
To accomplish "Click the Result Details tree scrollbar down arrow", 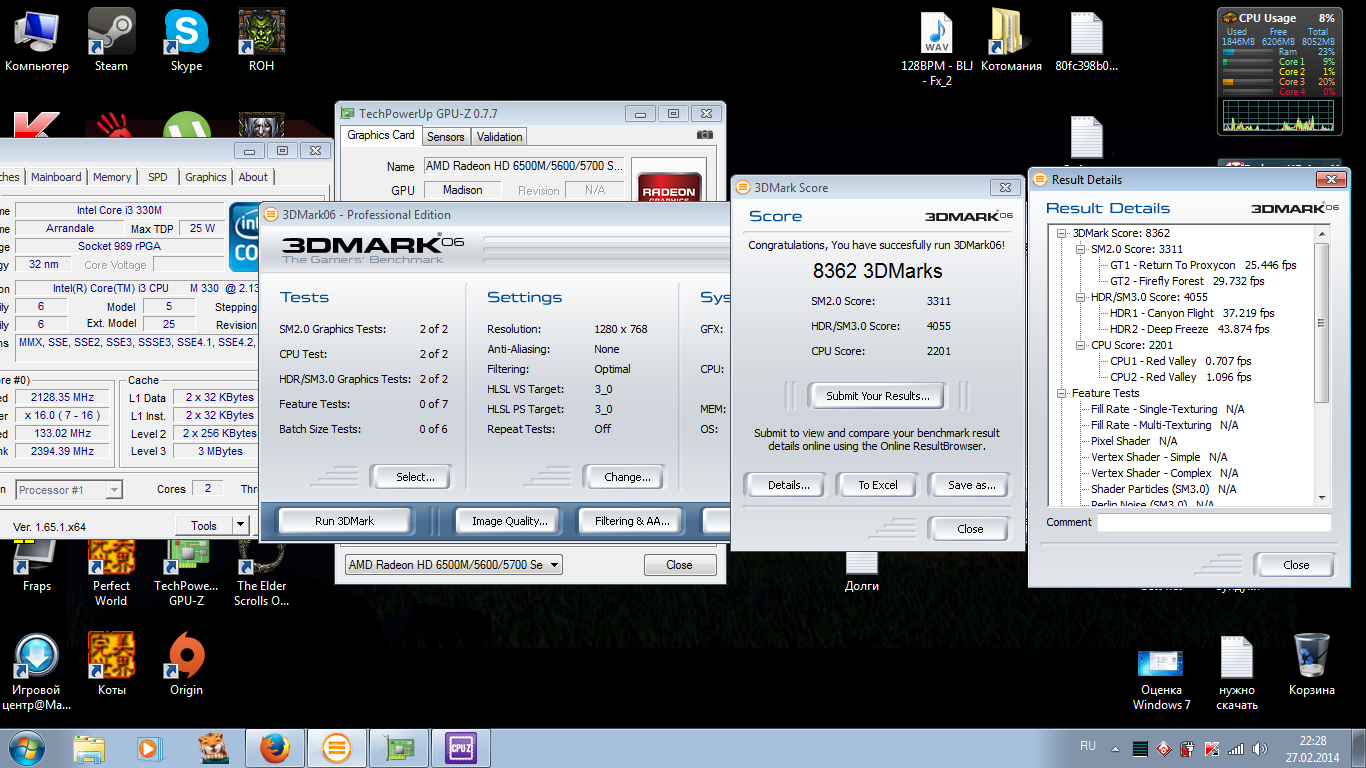I will coord(1322,497).
